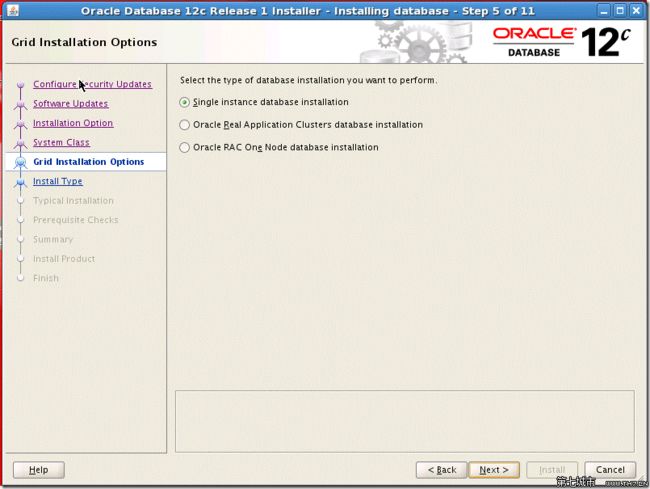This screenshot has height=489, width=650.
Task: Click the Install Type step marker icon
Action: pos(20,182)
